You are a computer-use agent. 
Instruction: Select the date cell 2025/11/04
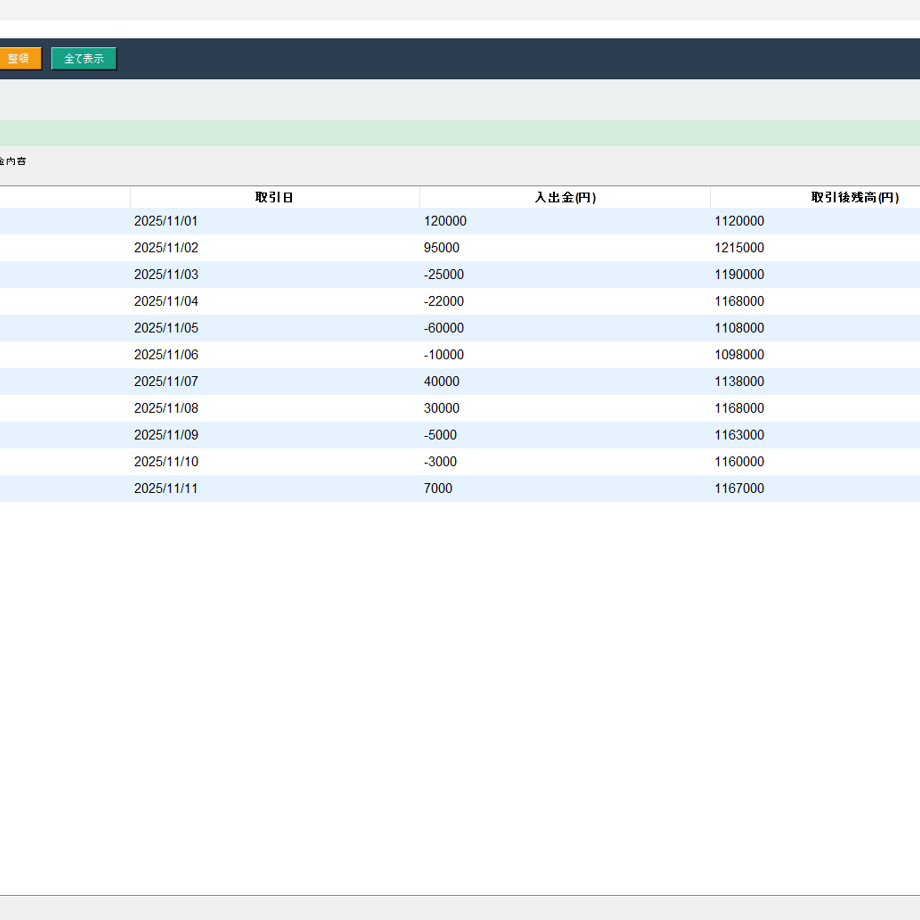coord(166,301)
